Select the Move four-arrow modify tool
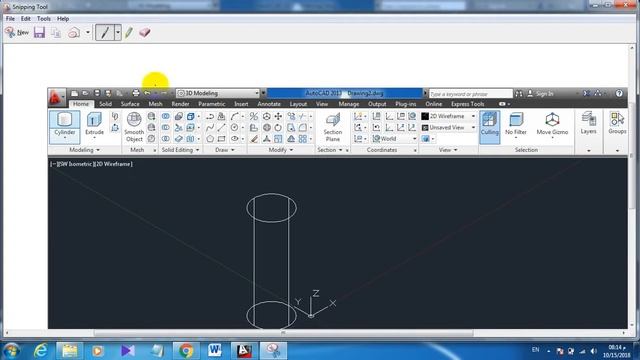Viewport: 640px width, 360px height. point(278,116)
